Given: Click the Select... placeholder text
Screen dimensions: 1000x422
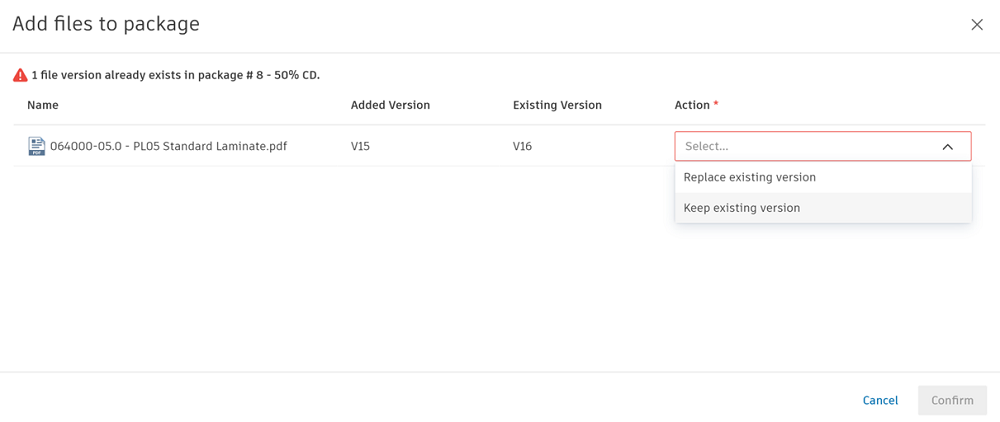Looking at the screenshot, I should pos(707,146).
